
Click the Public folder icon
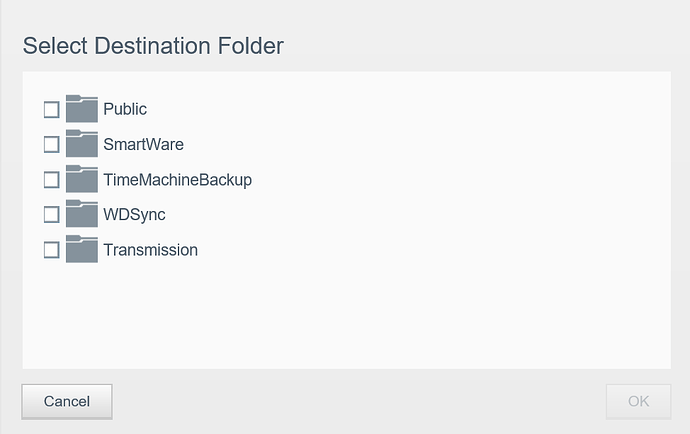81,109
